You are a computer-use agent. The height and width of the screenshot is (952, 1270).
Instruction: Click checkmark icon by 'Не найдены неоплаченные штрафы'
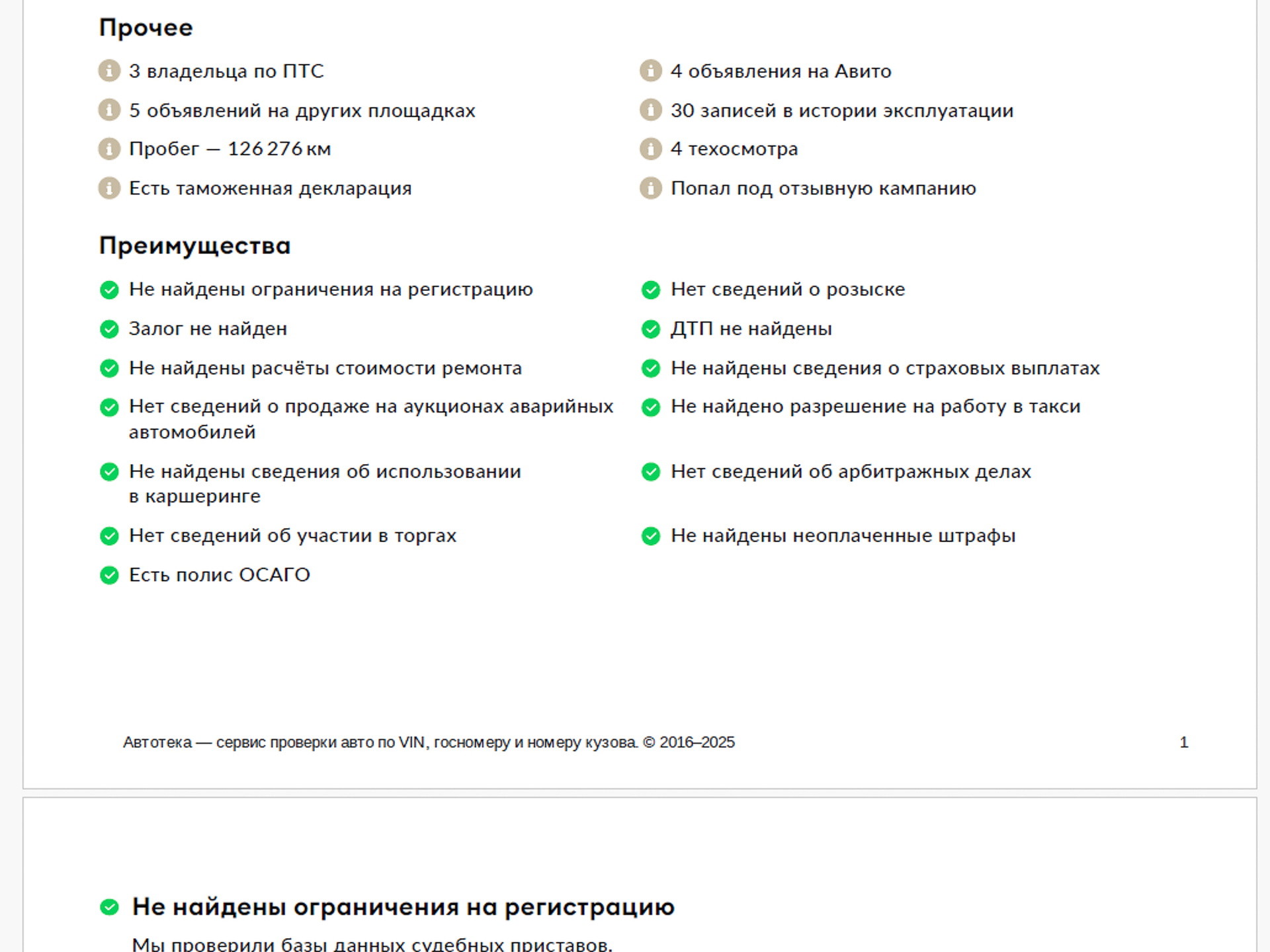pyautogui.click(x=651, y=536)
